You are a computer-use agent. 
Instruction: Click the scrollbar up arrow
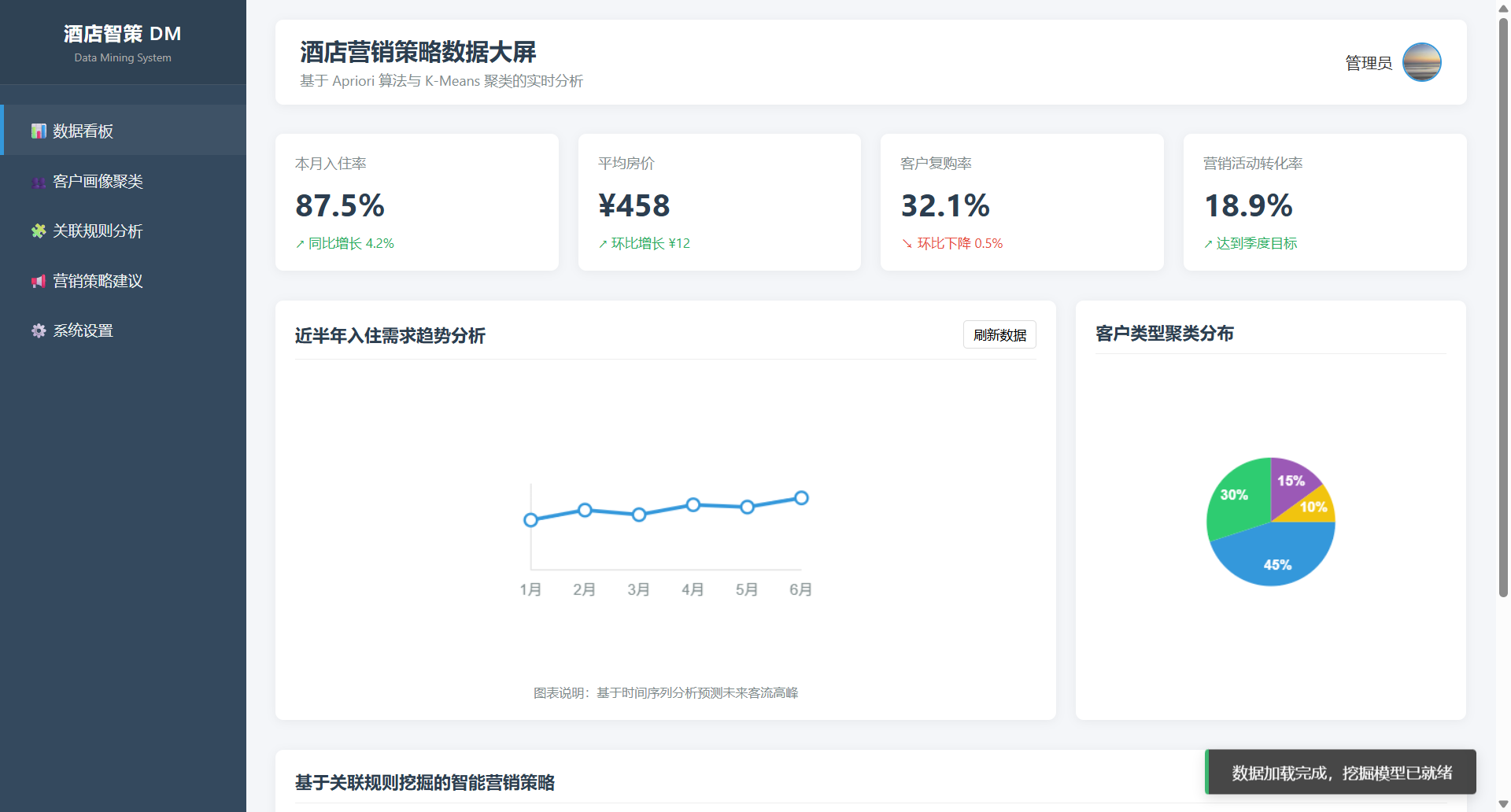[1503, 8]
